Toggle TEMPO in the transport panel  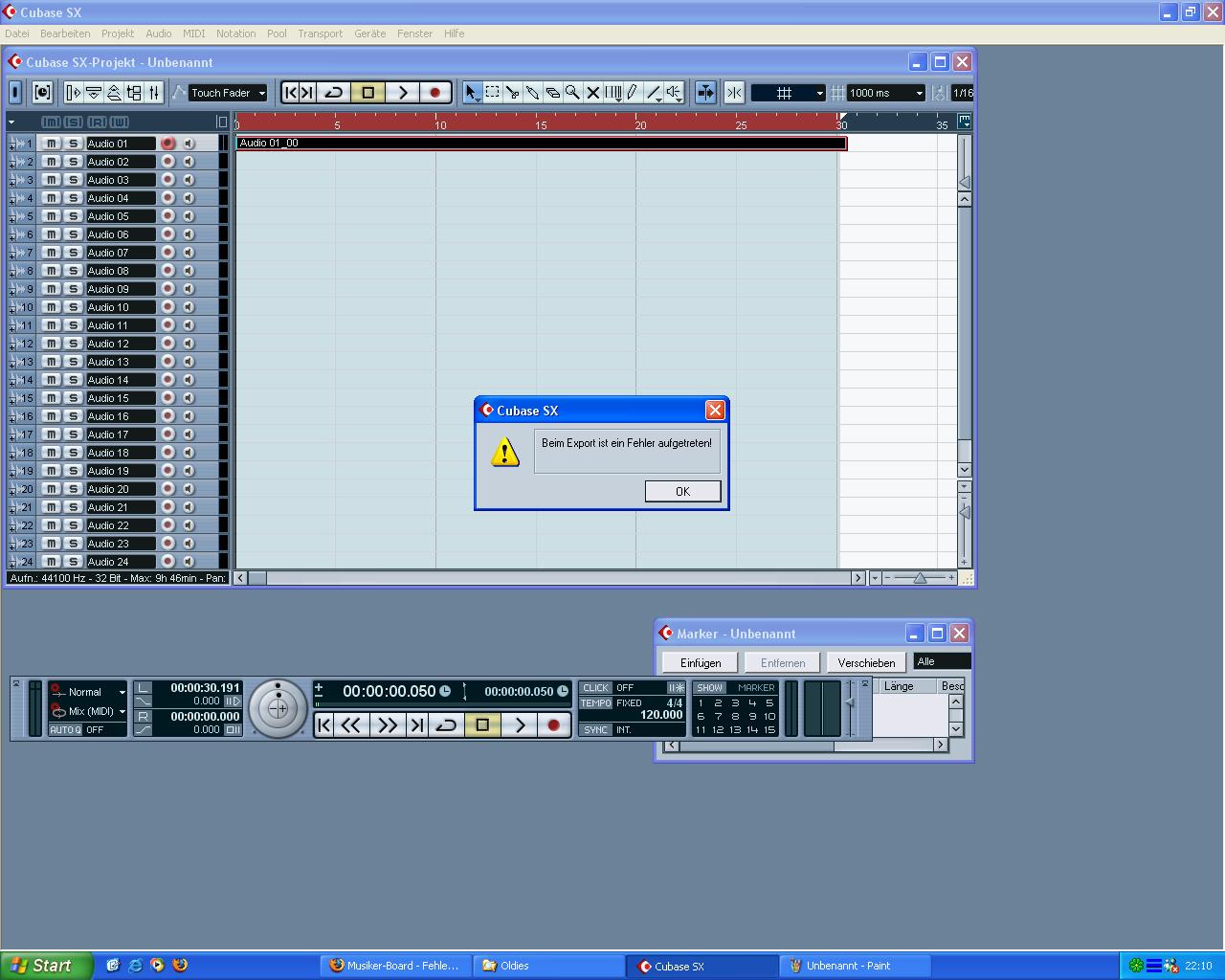click(595, 703)
